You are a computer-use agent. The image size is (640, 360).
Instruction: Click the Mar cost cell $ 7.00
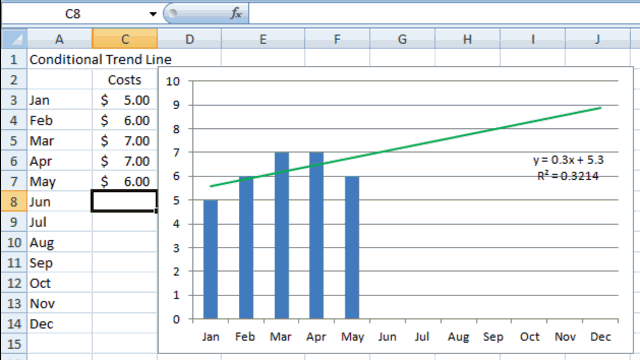125,141
